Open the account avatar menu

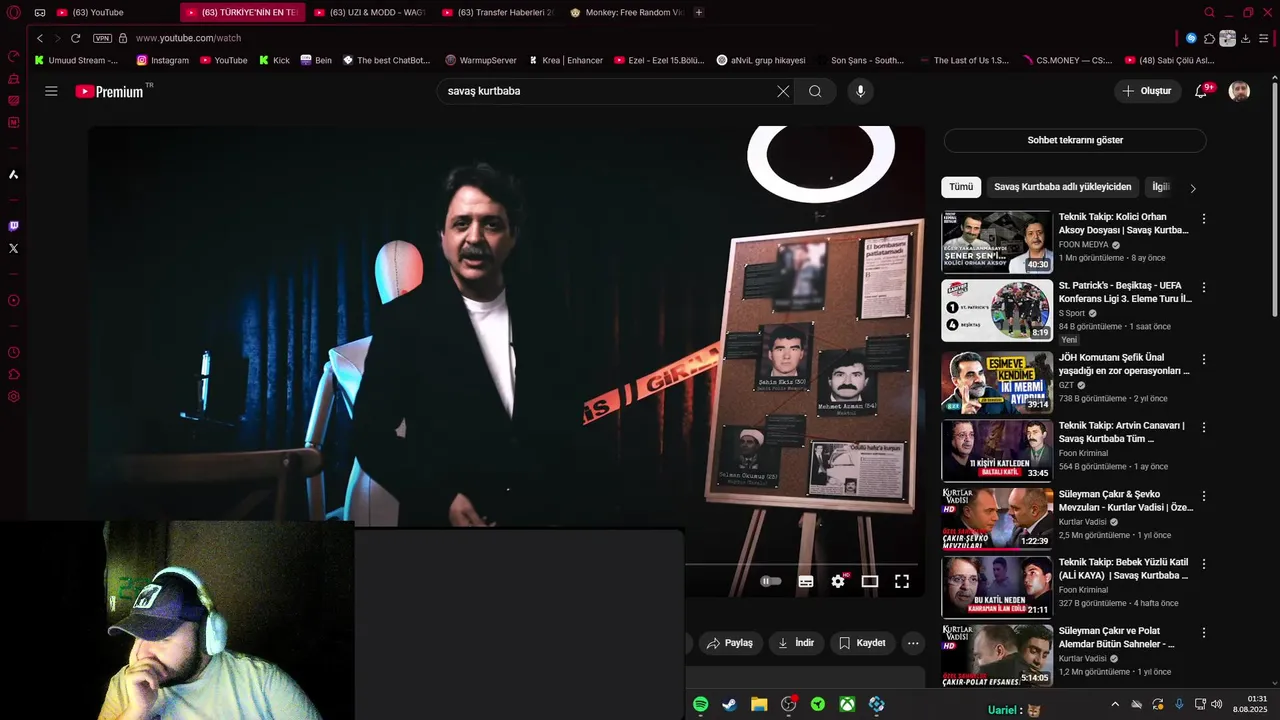(1239, 91)
